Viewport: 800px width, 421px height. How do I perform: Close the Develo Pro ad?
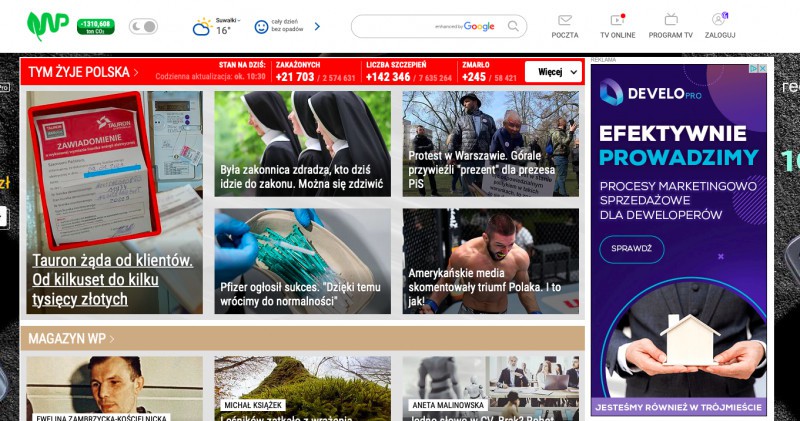click(x=762, y=69)
